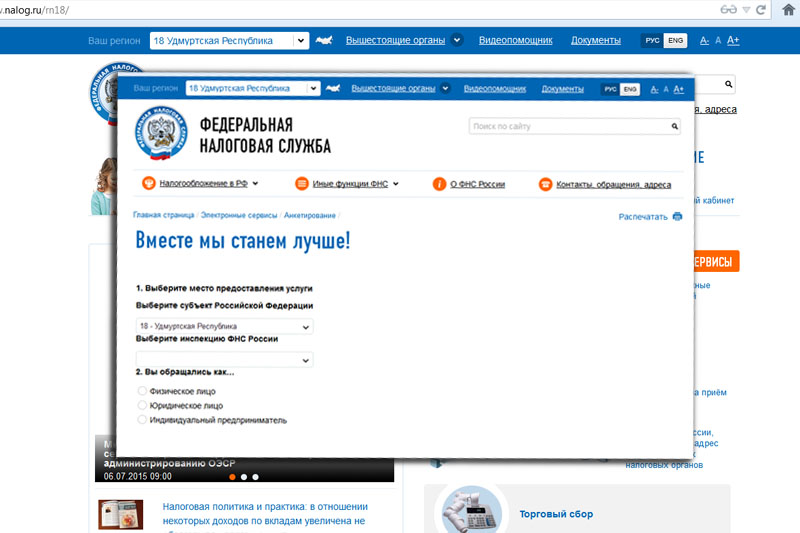This screenshot has width=800, height=533.
Task: Click the orange icon beside О ФНС России
Action: [x=439, y=184]
